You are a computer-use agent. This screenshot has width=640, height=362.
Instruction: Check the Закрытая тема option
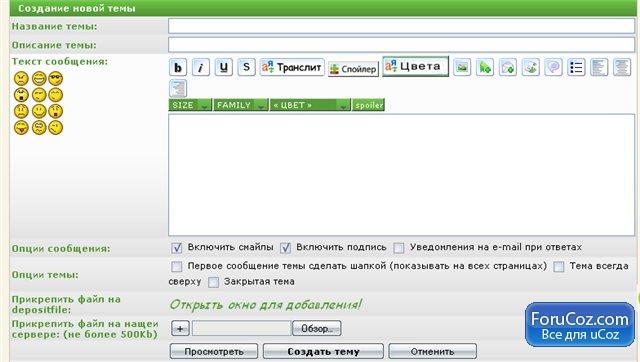point(213,282)
